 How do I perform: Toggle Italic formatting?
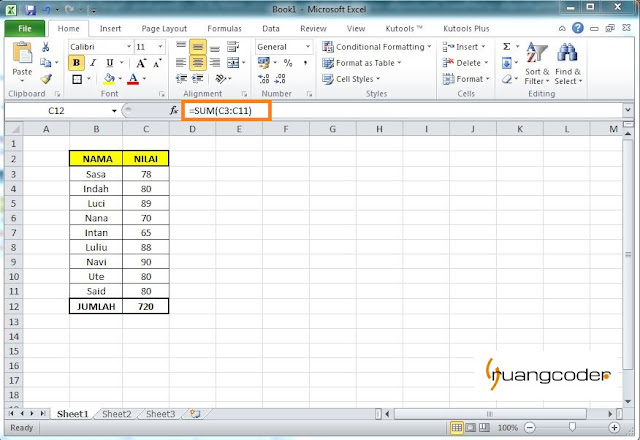point(93,63)
